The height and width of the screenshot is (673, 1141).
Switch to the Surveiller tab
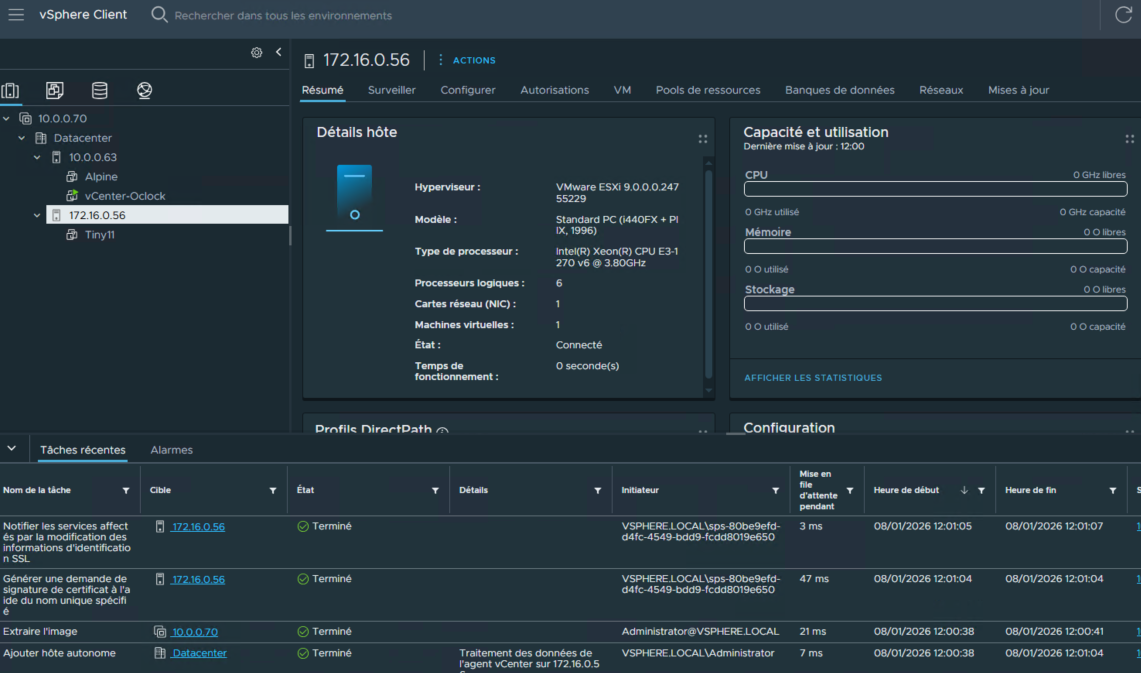(x=391, y=90)
